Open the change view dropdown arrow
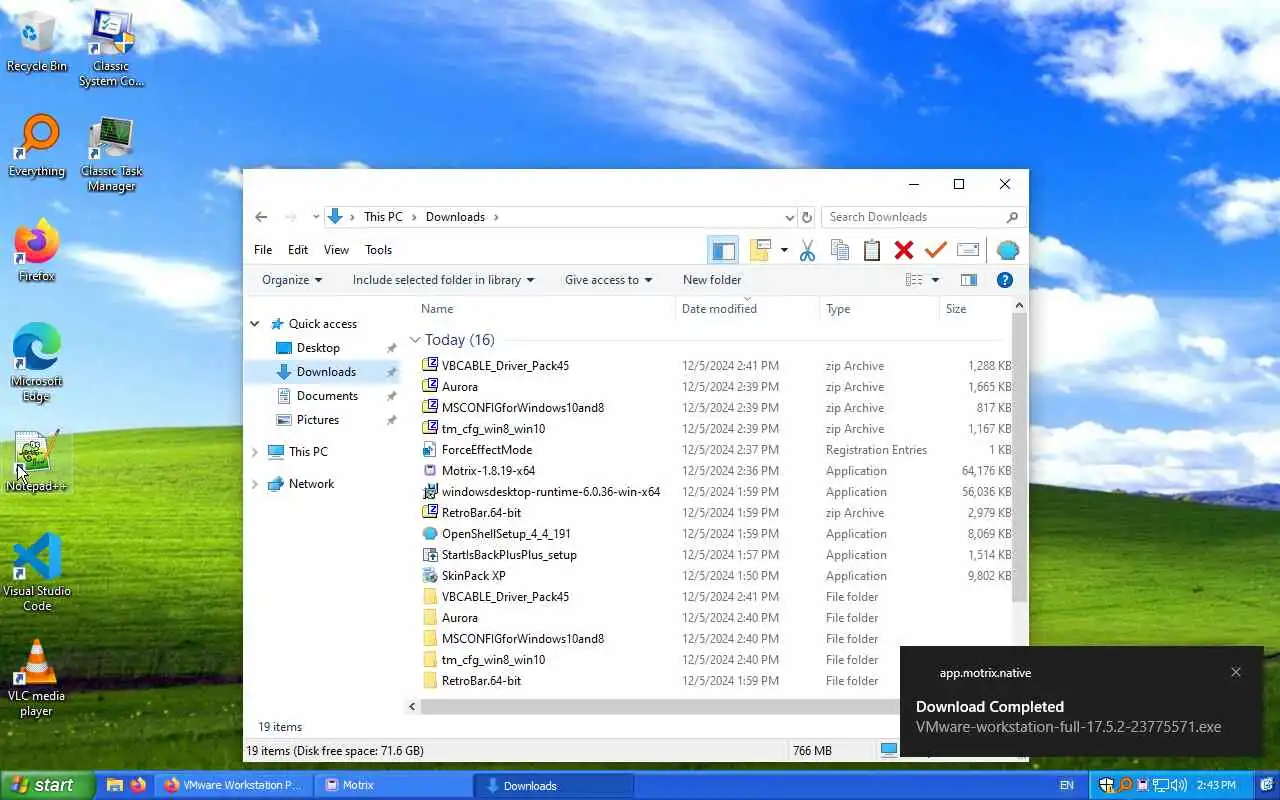Screen dimensions: 1280x800 point(935,280)
